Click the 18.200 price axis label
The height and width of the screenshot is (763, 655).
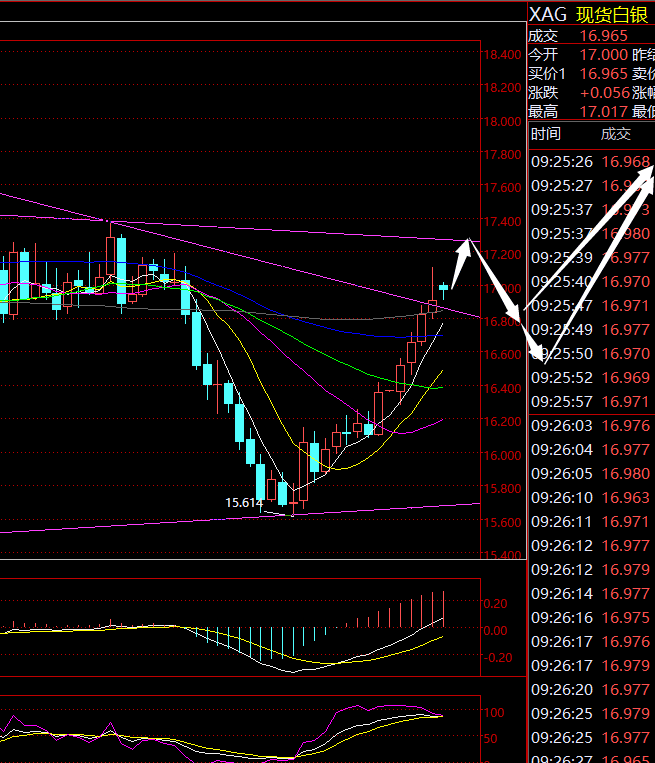pyautogui.click(x=502, y=88)
